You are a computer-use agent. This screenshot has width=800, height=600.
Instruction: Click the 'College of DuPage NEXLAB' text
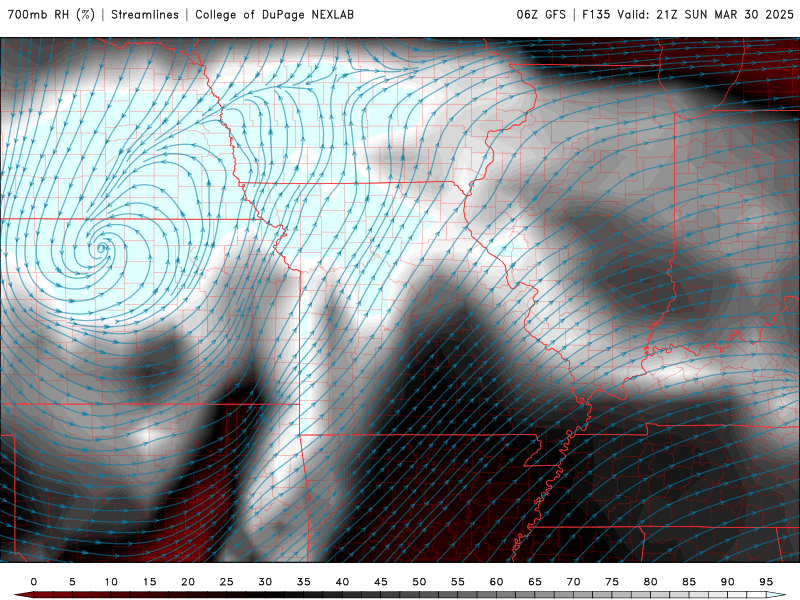pyautogui.click(x=274, y=14)
